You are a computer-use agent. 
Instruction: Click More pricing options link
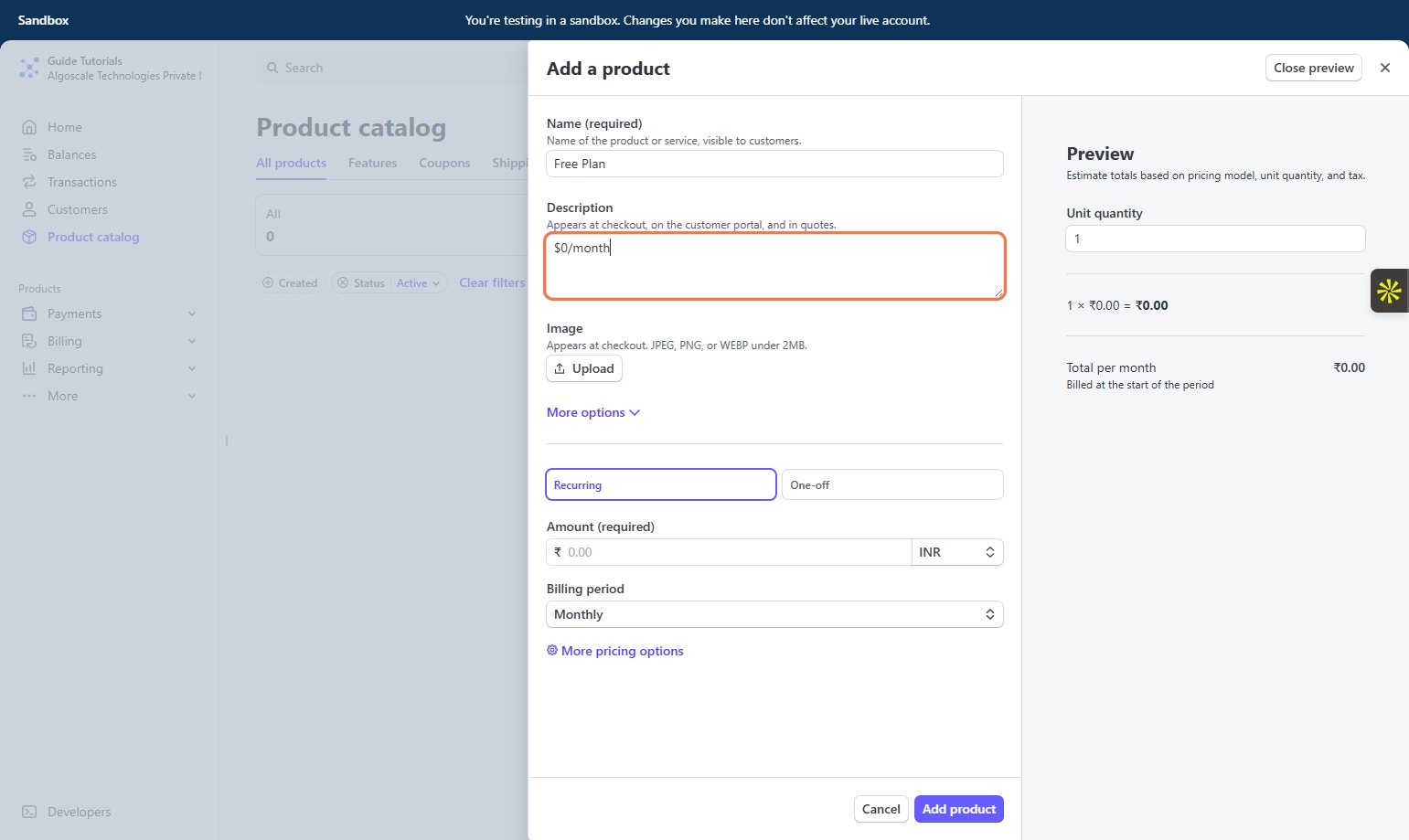[x=622, y=651]
